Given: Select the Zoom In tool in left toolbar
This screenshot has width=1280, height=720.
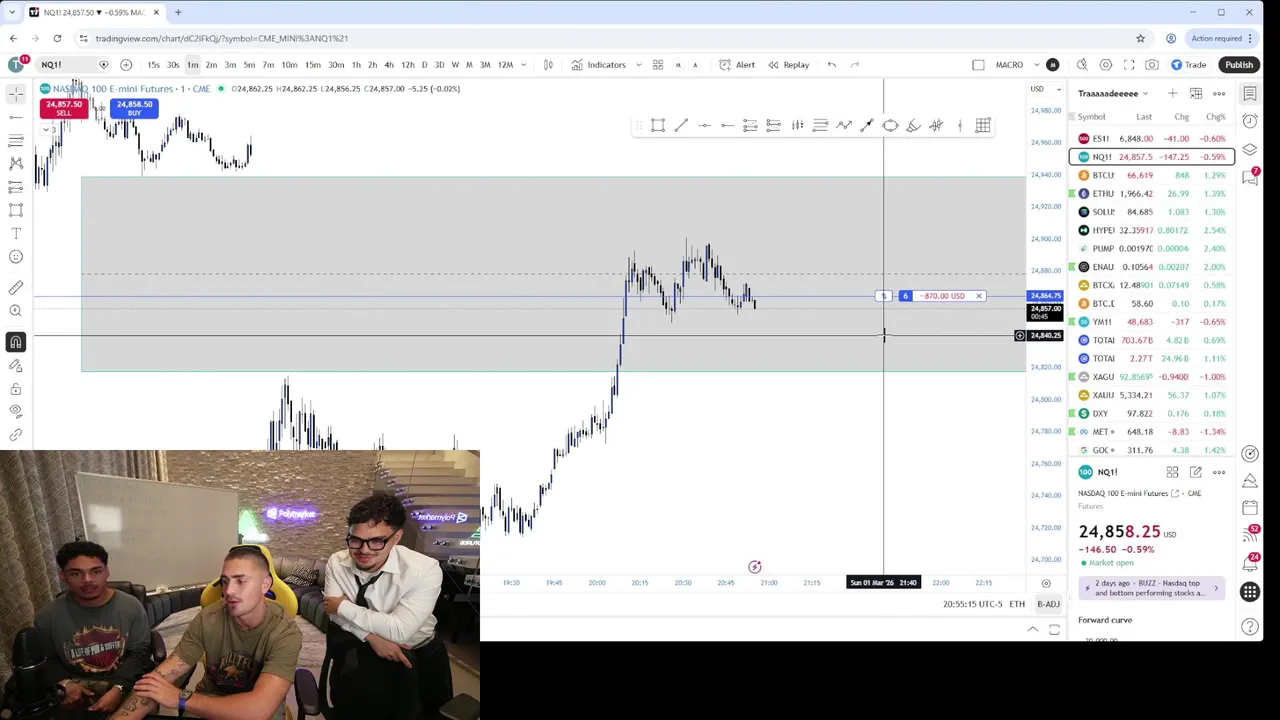Looking at the screenshot, I should pos(16,311).
